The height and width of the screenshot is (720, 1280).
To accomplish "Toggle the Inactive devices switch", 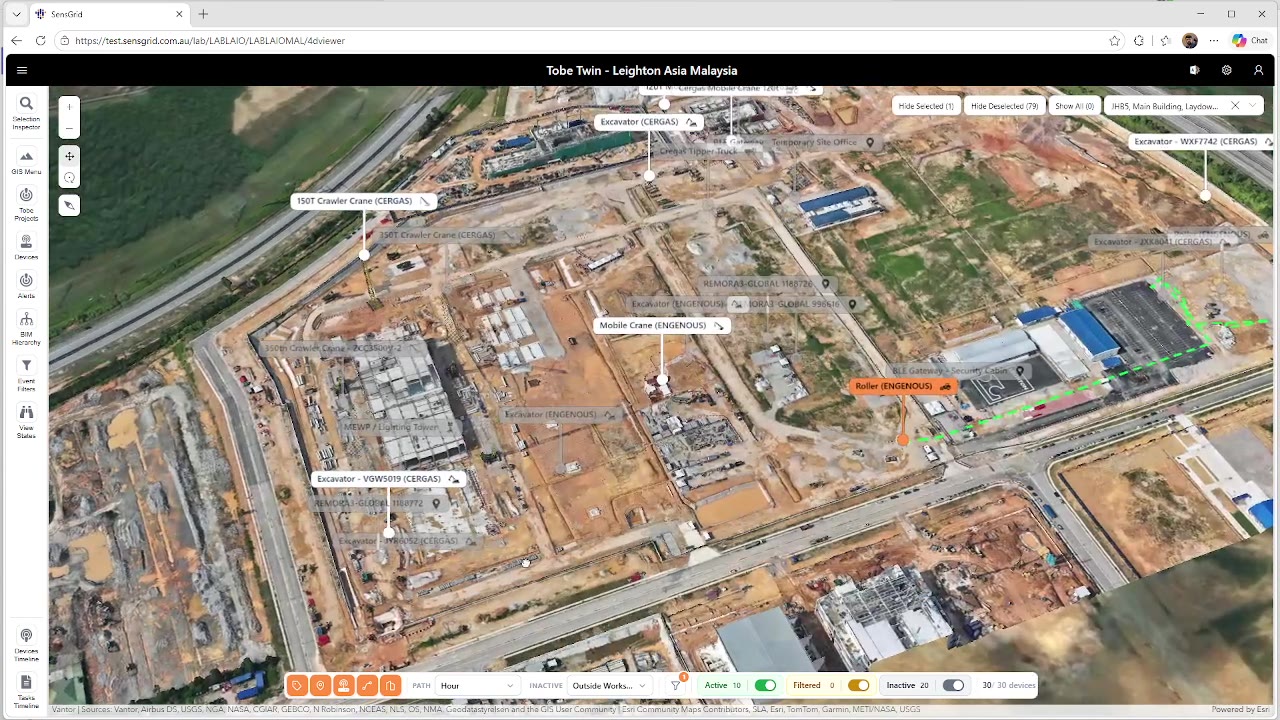I will click(x=953, y=685).
